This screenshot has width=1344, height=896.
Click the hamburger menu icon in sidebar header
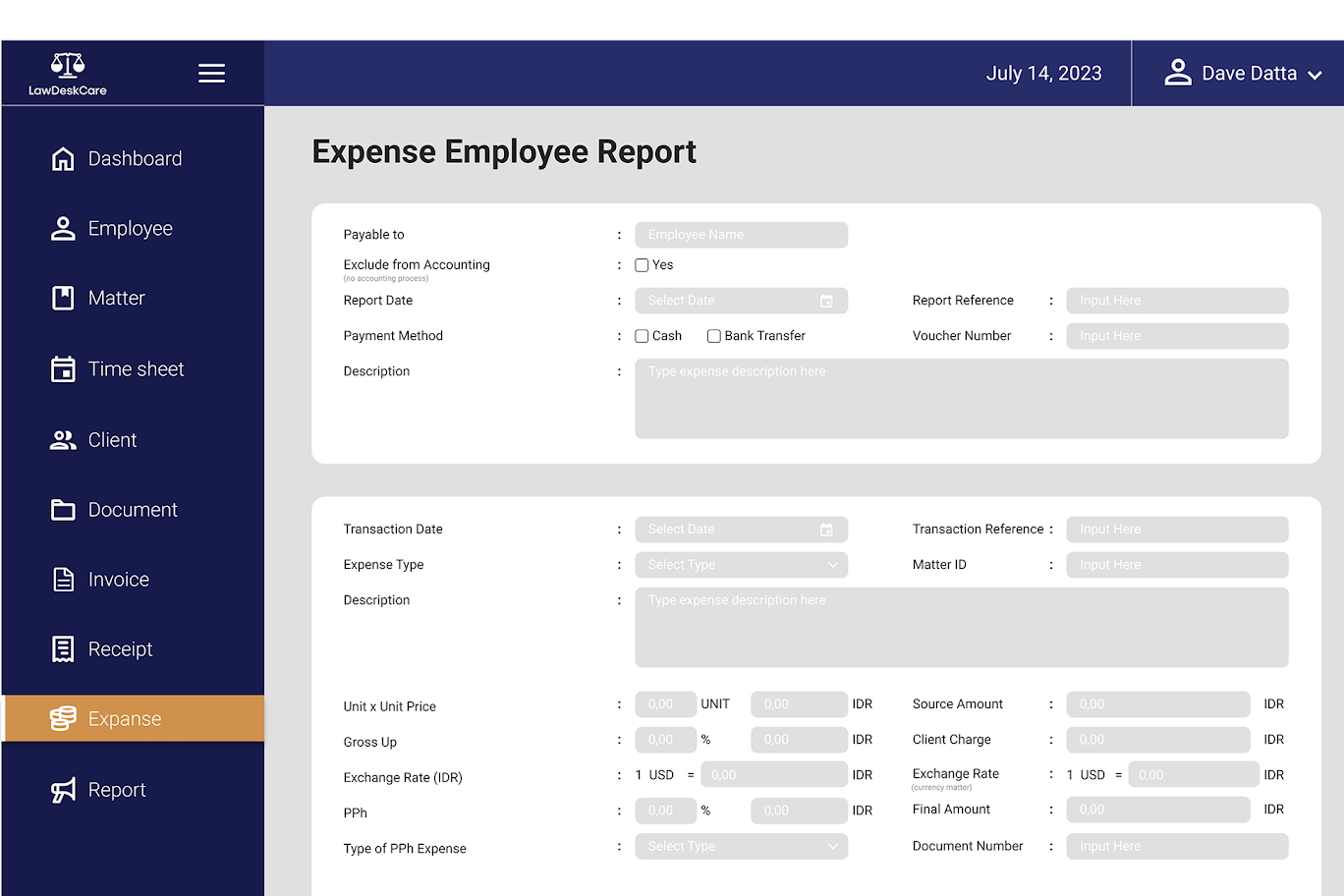point(211,74)
